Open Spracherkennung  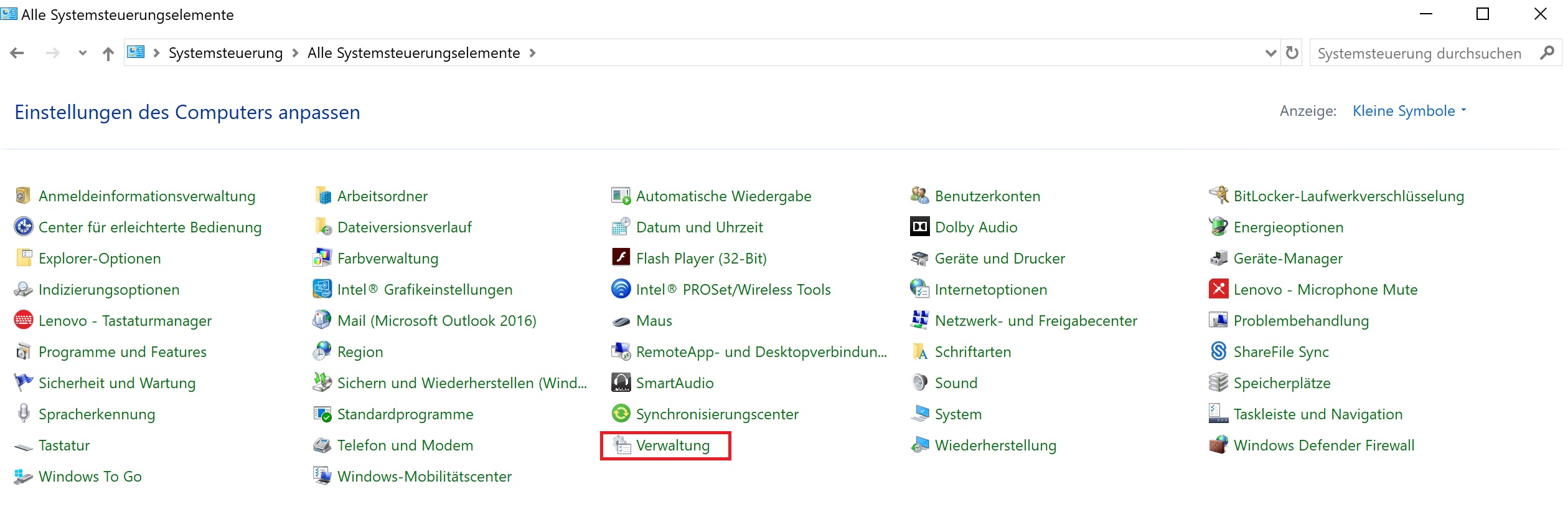[96, 414]
